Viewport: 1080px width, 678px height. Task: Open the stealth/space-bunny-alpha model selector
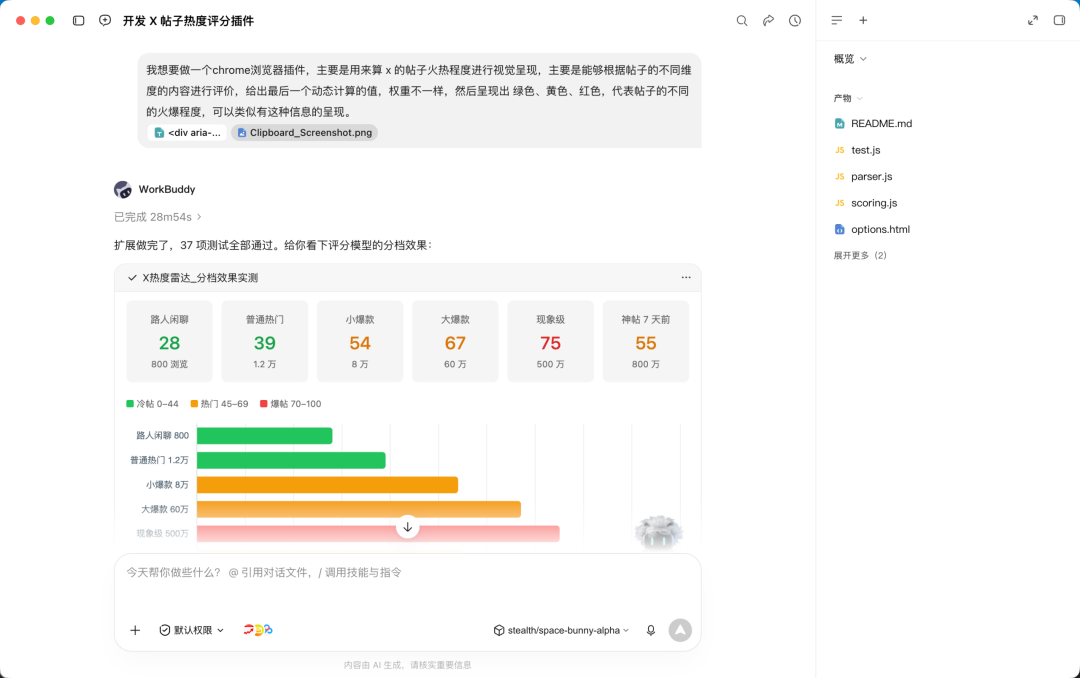click(x=561, y=630)
